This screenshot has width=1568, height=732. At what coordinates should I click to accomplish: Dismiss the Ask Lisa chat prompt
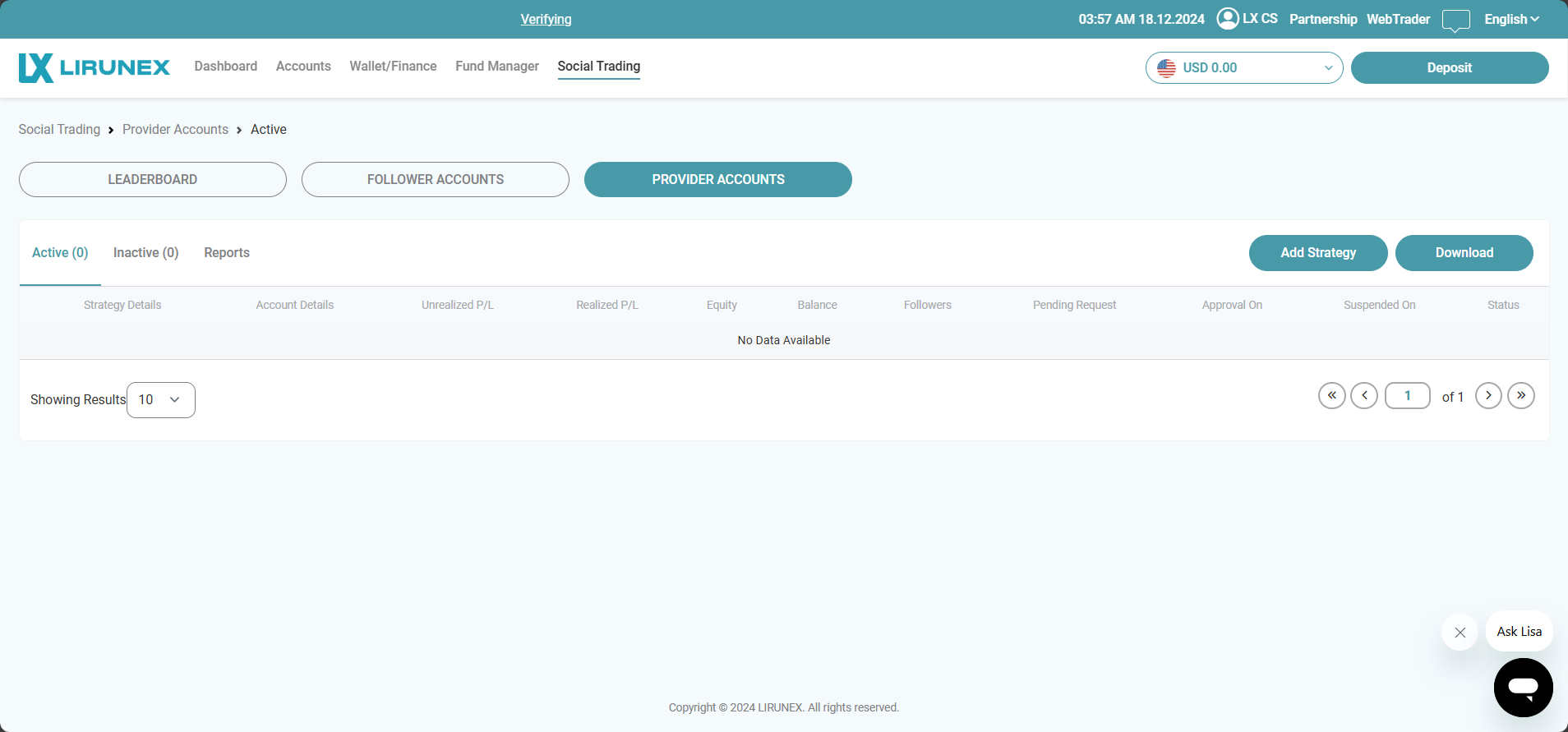coord(1460,632)
